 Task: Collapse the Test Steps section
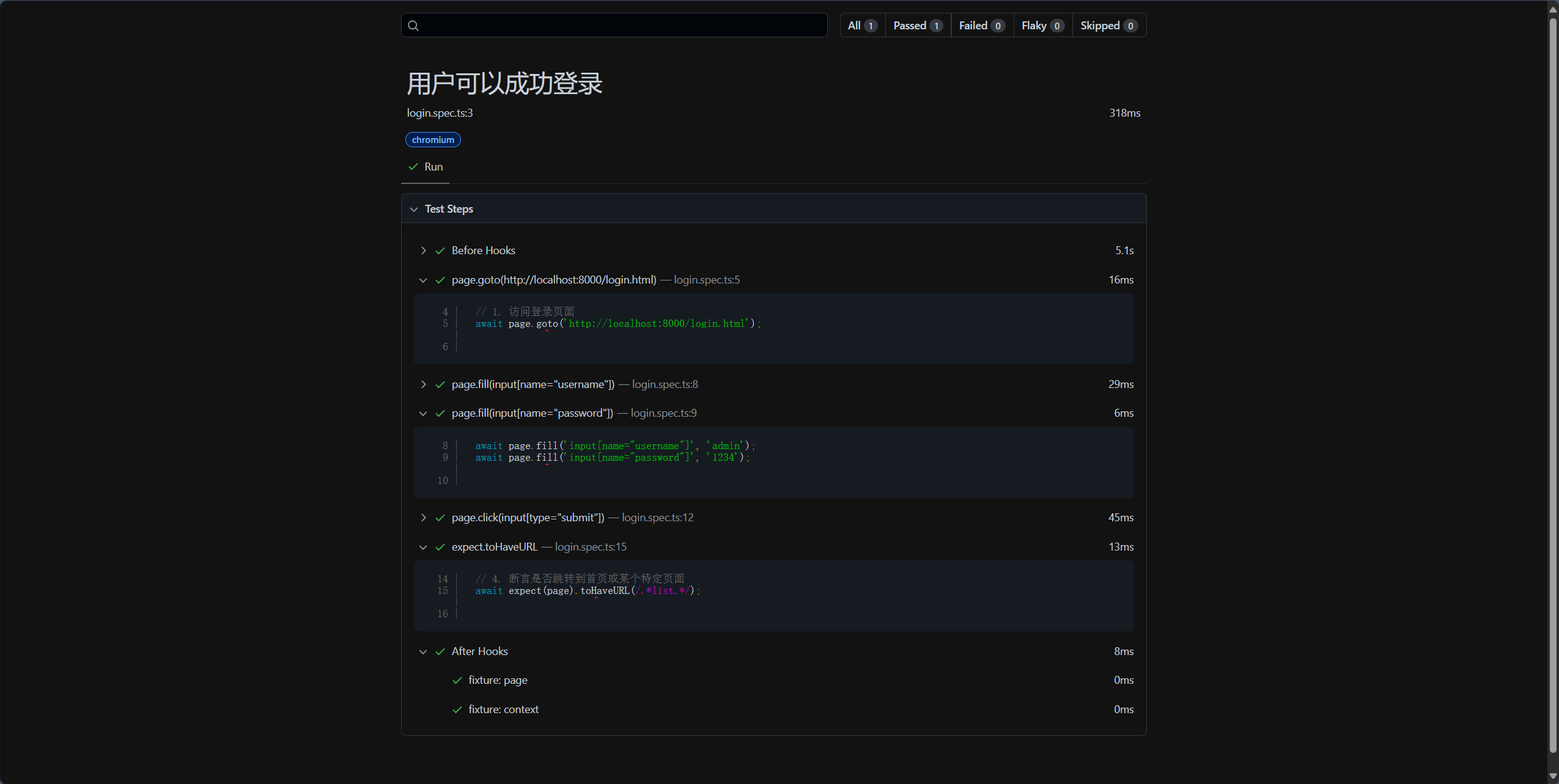(x=414, y=209)
